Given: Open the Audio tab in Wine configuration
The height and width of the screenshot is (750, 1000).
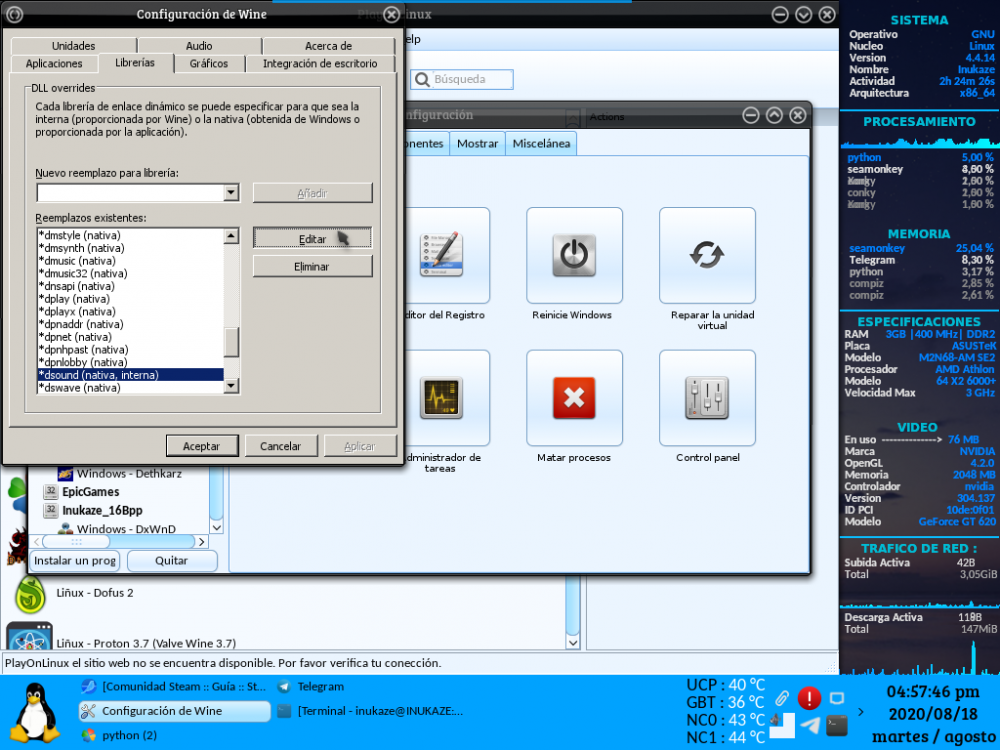Looking at the screenshot, I should (x=199, y=46).
